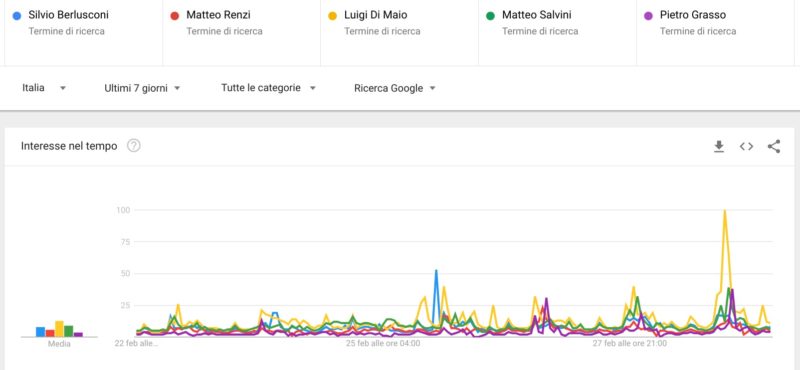The width and height of the screenshot is (800, 370).
Task: Click the Pietro Grasso search term
Action: [693, 15]
